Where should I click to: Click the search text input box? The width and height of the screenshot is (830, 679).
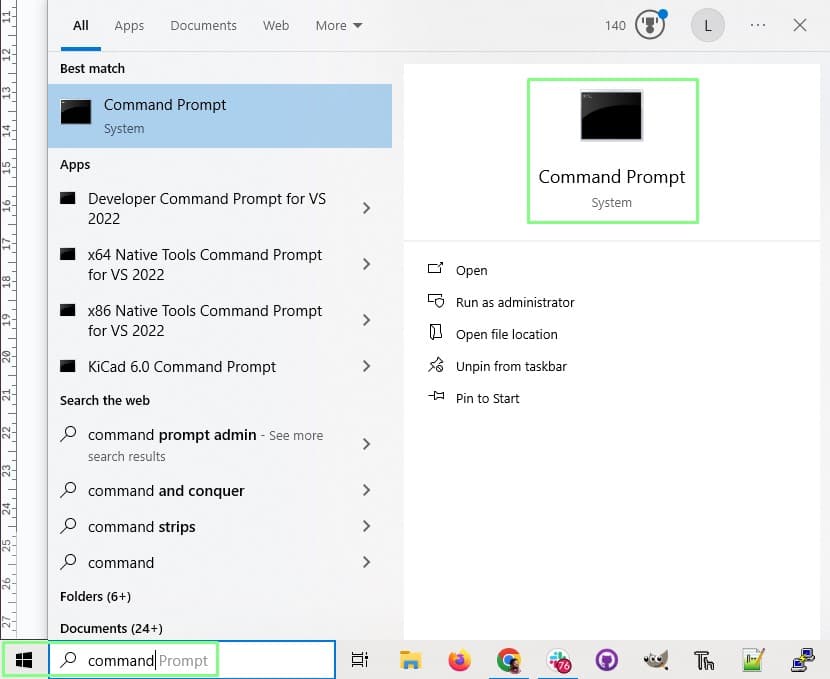click(190, 660)
